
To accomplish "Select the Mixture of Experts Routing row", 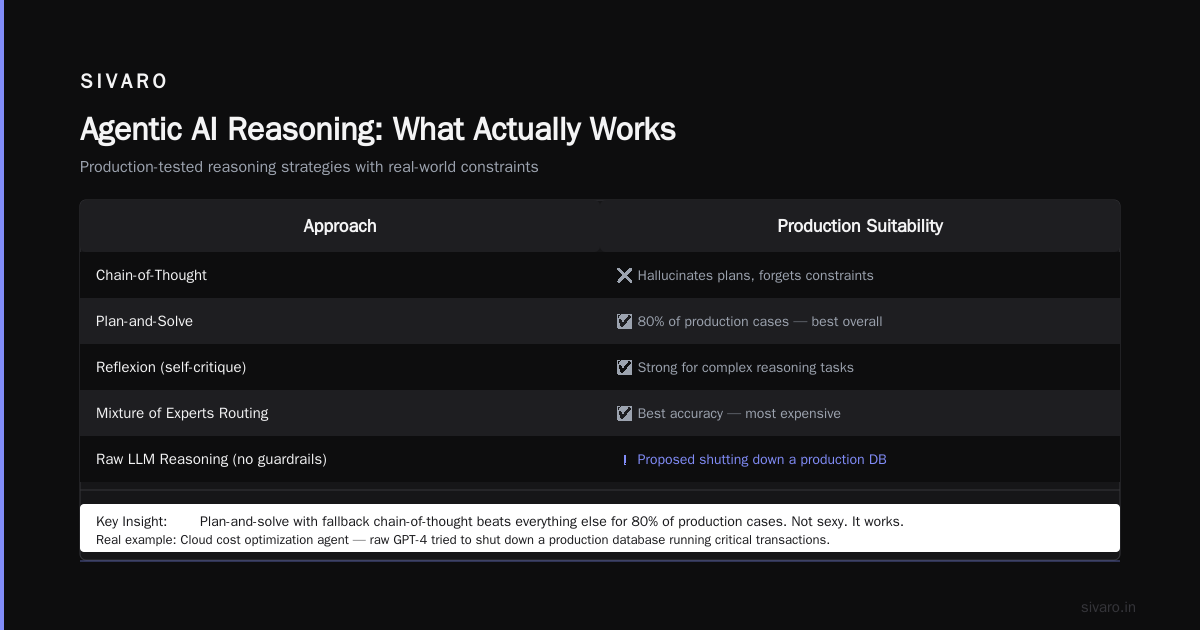I will [x=600, y=413].
